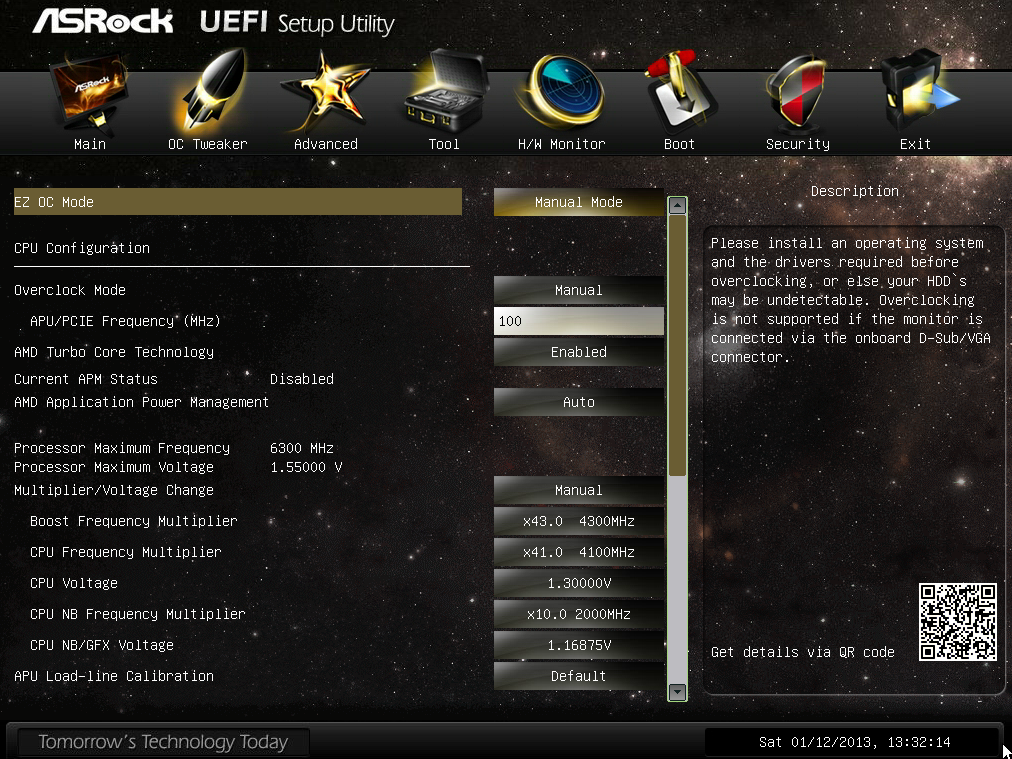Change AMD Application Power Management Auto value
Image resolution: width=1012 pixels, height=759 pixels.
click(579, 402)
